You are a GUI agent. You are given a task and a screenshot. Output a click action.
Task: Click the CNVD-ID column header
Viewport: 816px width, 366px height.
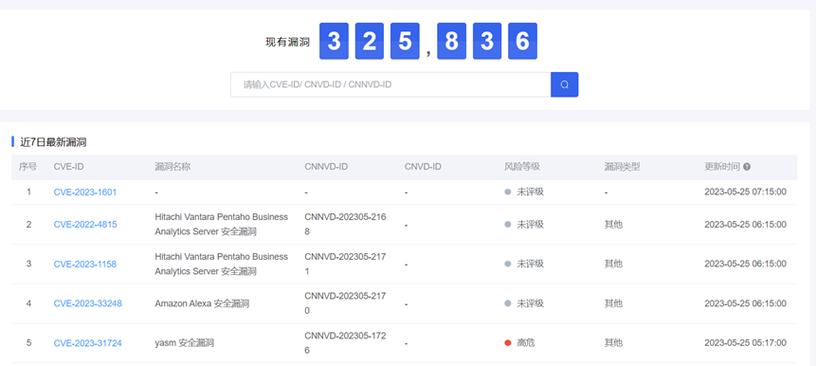[423, 167]
